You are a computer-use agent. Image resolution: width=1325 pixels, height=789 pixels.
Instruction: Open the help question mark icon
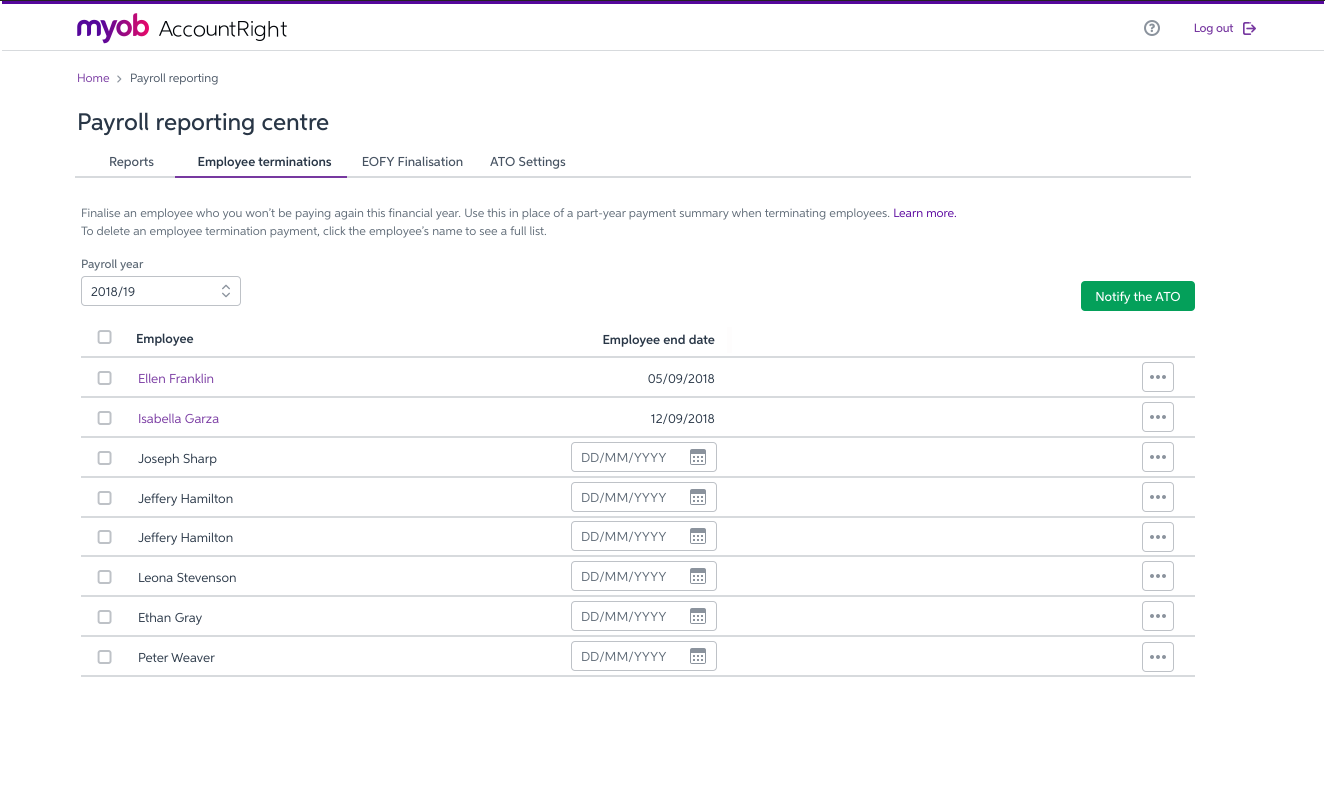tap(1151, 29)
